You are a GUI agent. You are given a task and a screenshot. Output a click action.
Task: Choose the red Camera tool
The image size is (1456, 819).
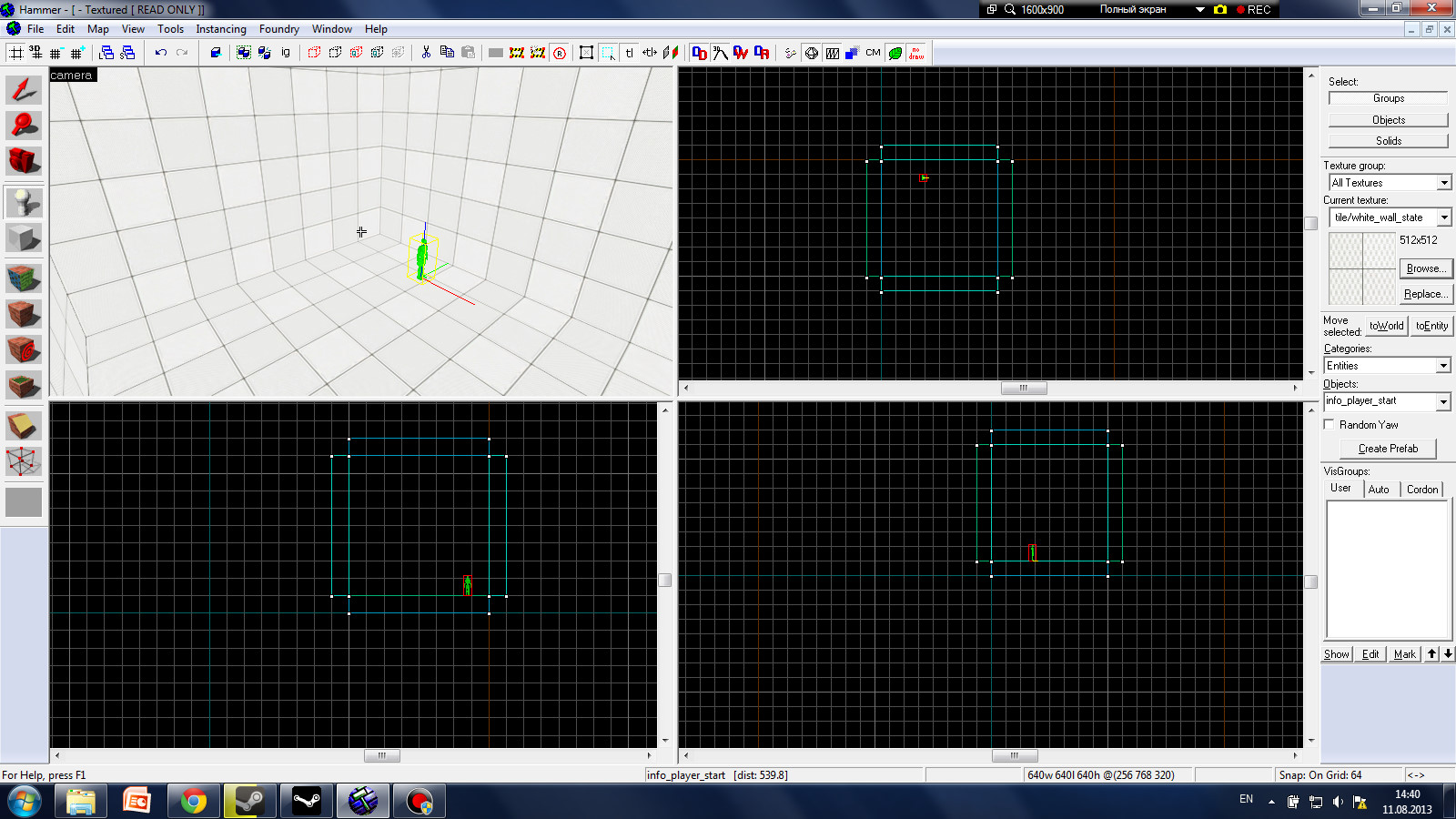[x=24, y=161]
